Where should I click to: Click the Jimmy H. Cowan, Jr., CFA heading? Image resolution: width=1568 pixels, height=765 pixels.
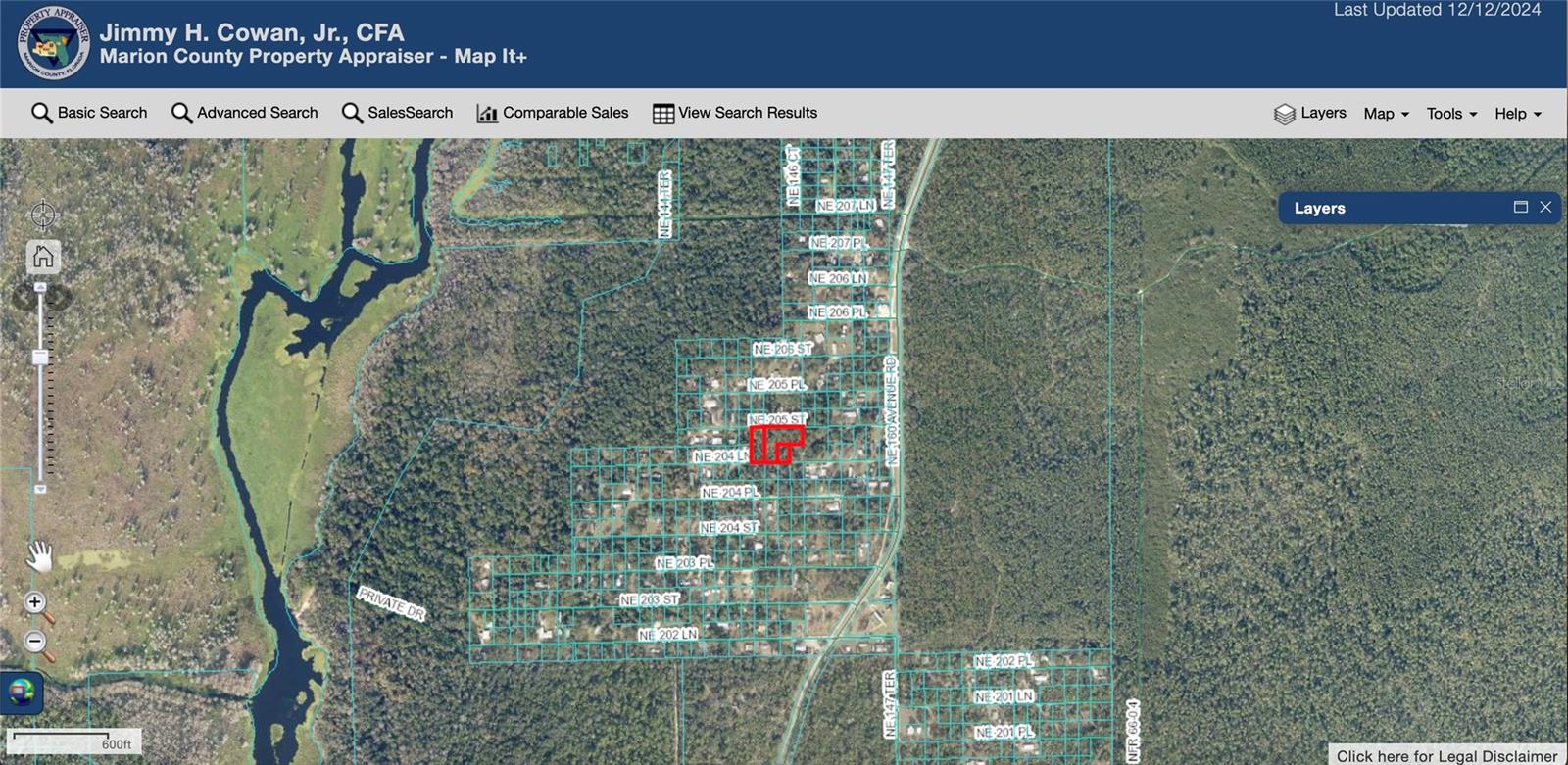click(x=252, y=32)
